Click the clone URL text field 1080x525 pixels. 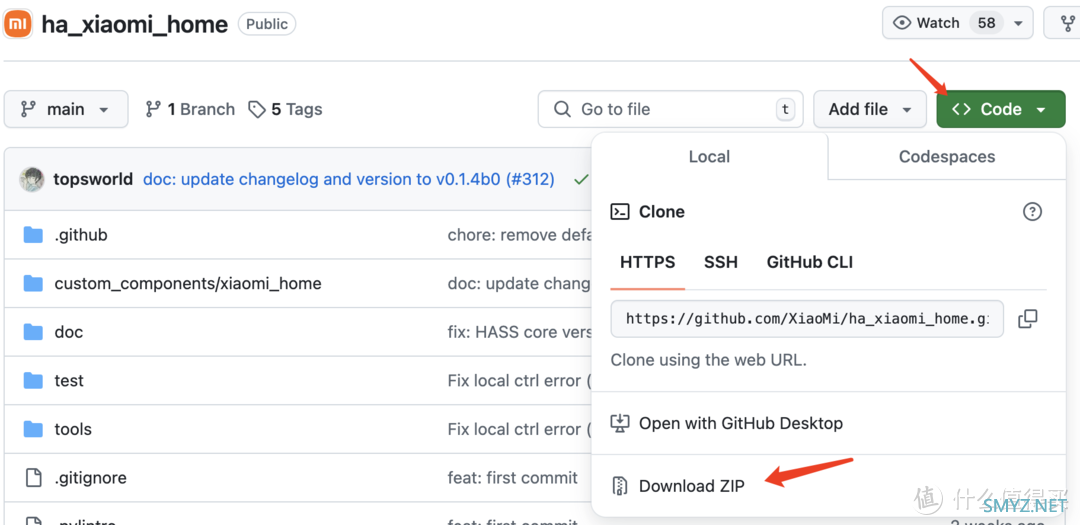[x=807, y=318]
